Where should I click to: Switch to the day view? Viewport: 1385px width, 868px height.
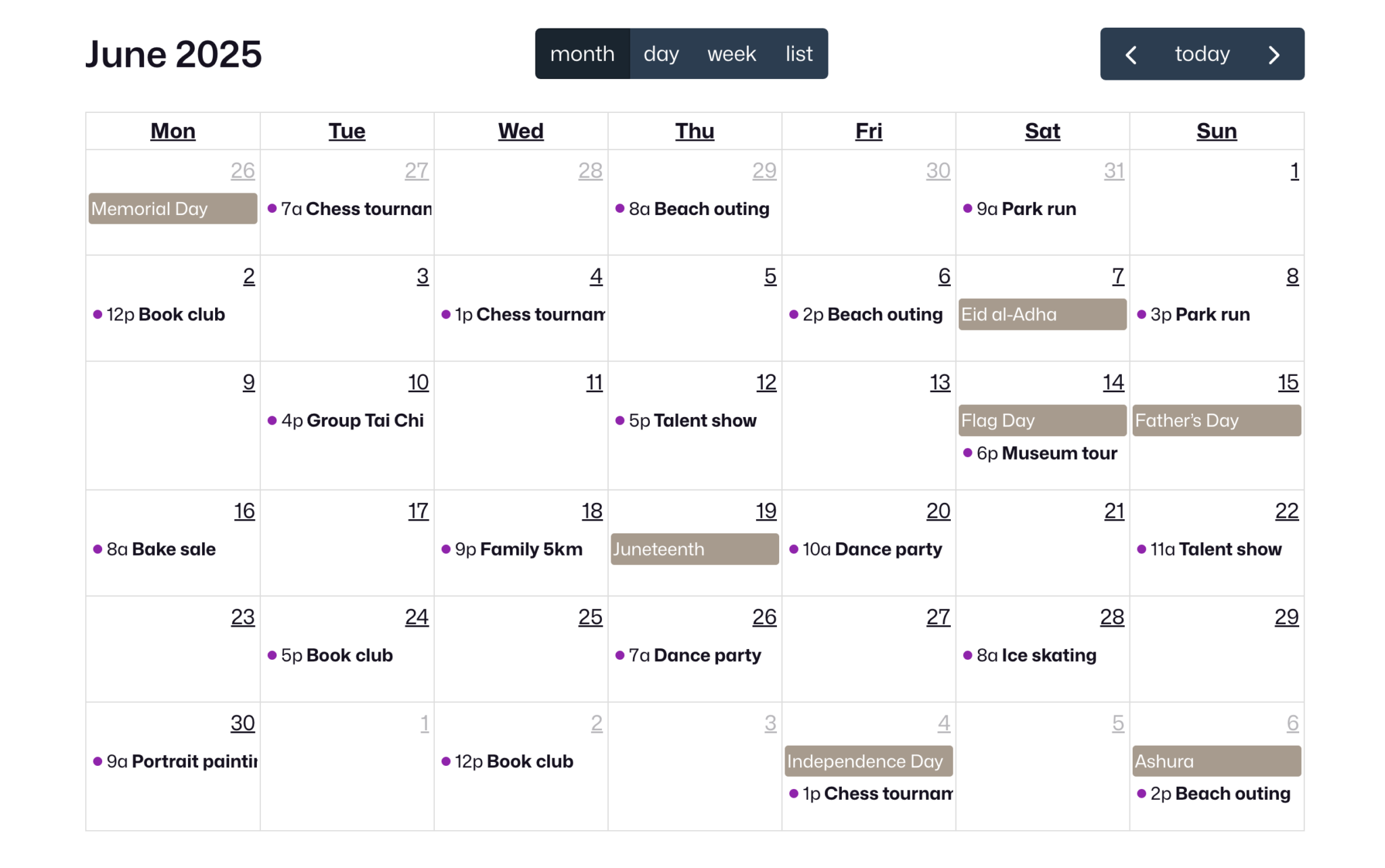pyautogui.click(x=661, y=54)
